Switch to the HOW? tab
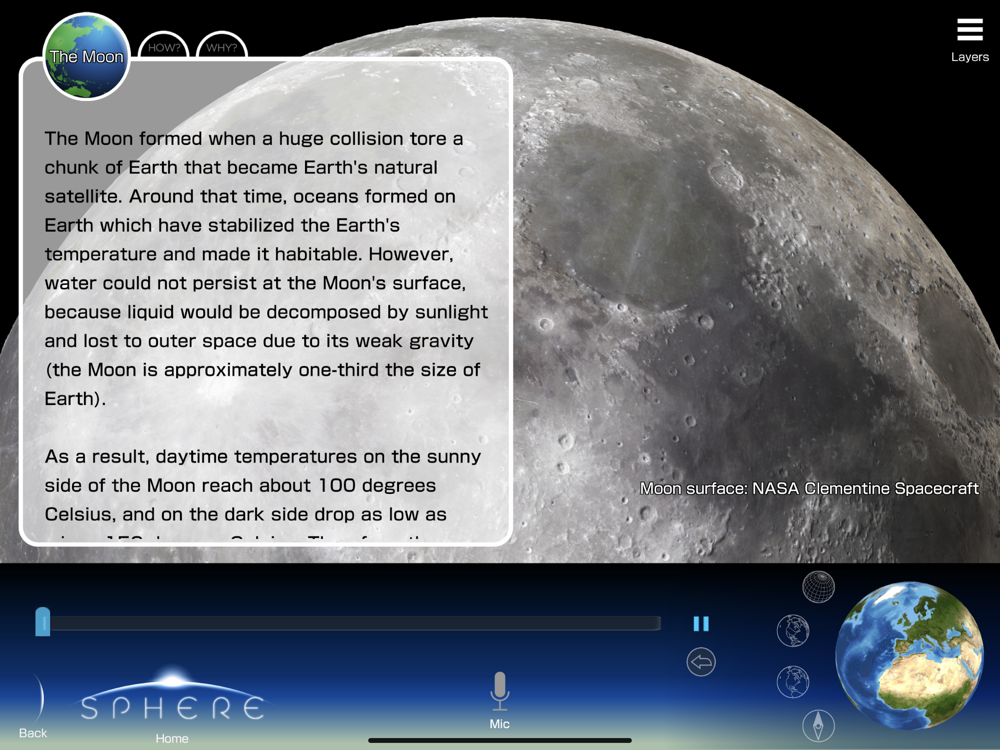Screen dimensions: 1000x750 [164, 47]
